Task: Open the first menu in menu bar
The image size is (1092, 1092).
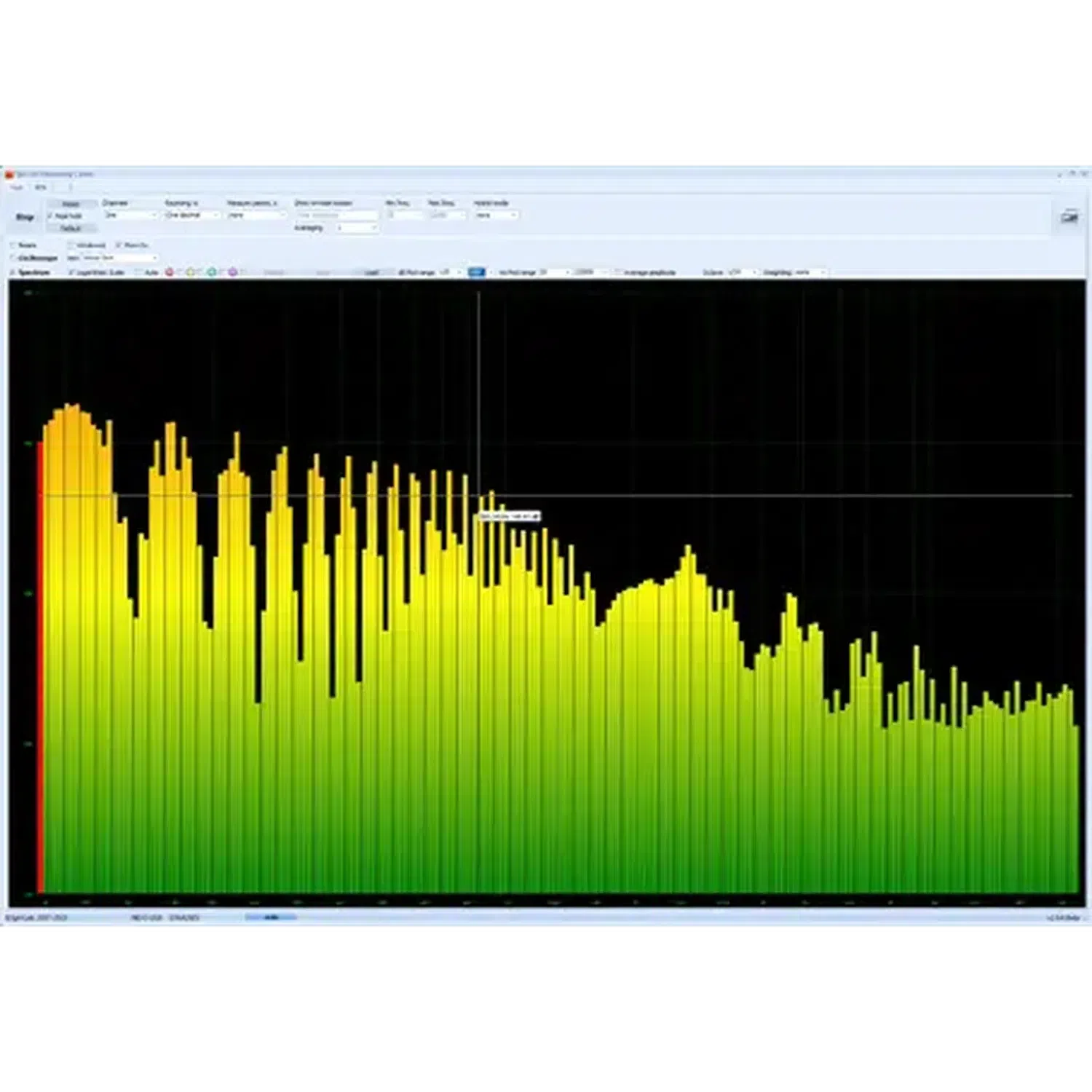Action: click(x=16, y=188)
